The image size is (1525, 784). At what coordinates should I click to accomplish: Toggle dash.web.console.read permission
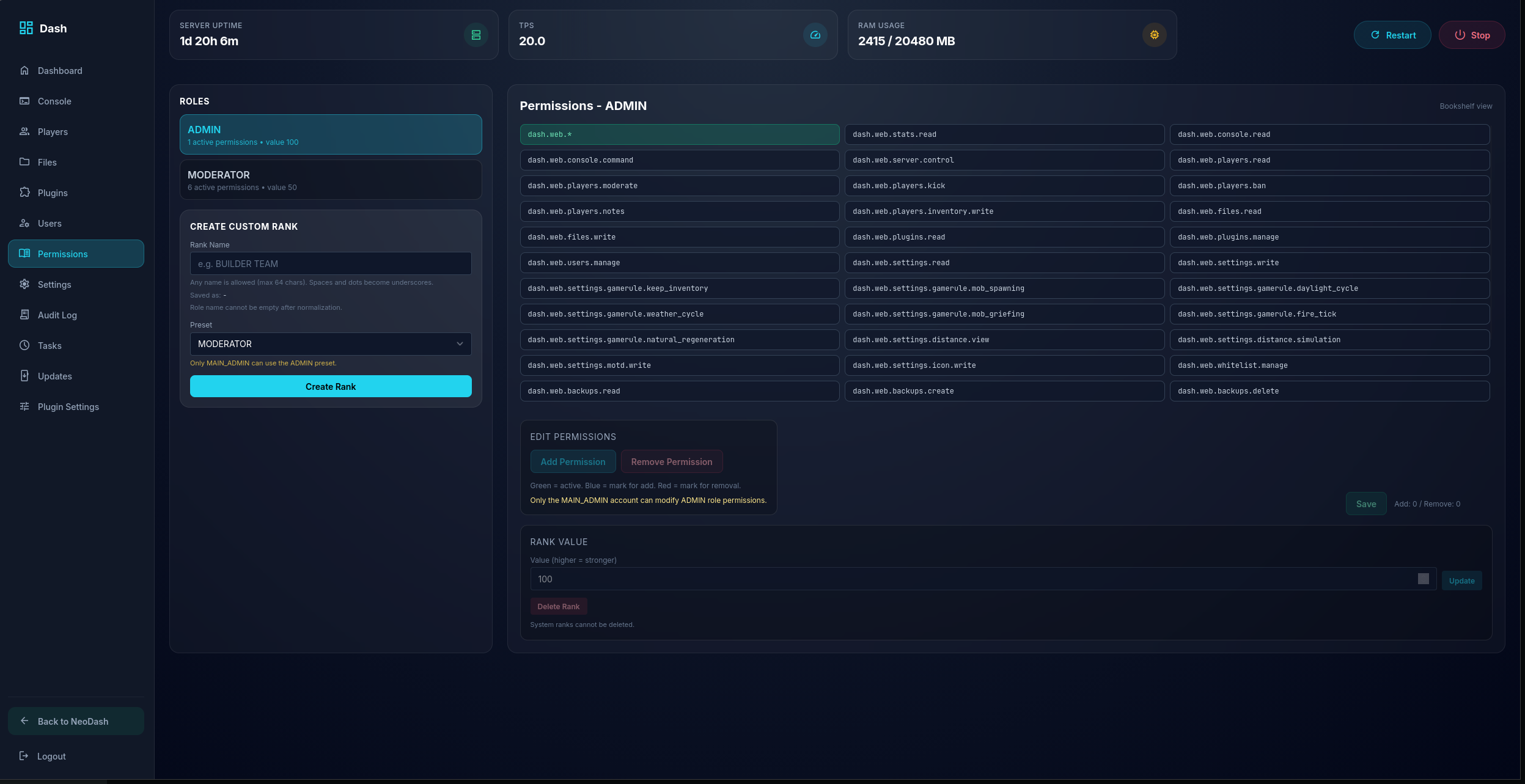coord(1329,134)
